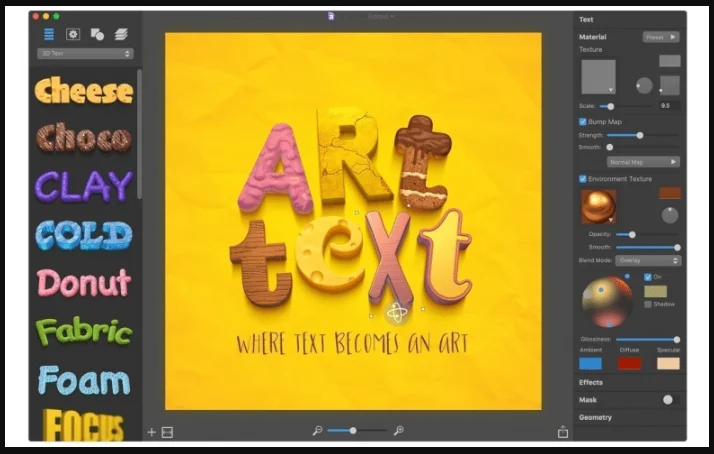The width and height of the screenshot is (714, 454).
Task: Click the environment Smooth slider
Action: pos(648,247)
